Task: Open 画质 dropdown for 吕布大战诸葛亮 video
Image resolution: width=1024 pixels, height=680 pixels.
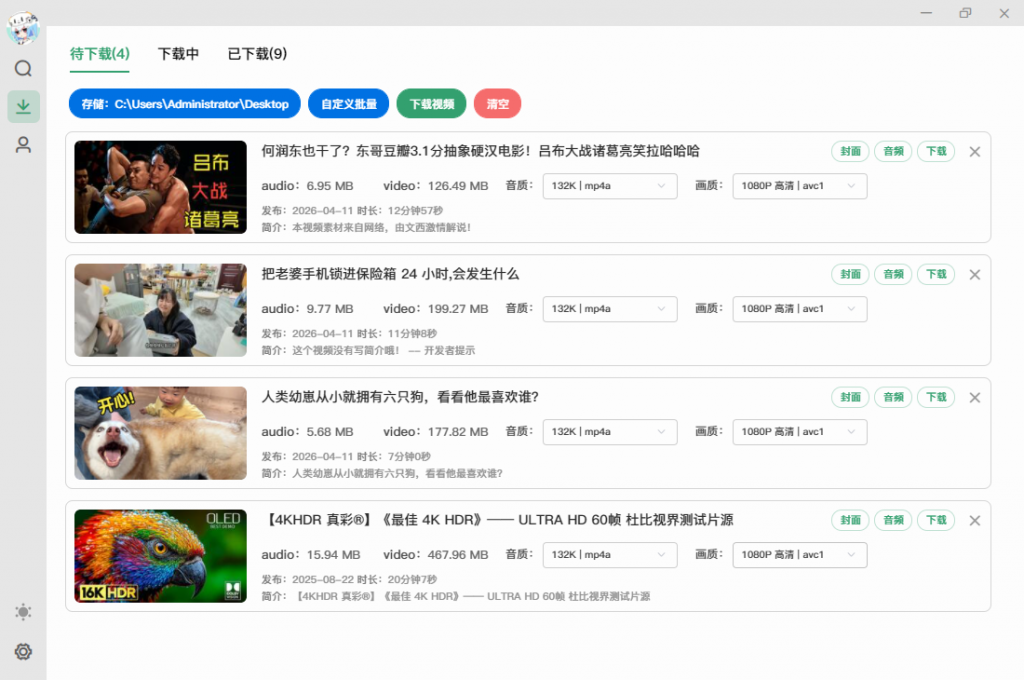Action: (800, 186)
